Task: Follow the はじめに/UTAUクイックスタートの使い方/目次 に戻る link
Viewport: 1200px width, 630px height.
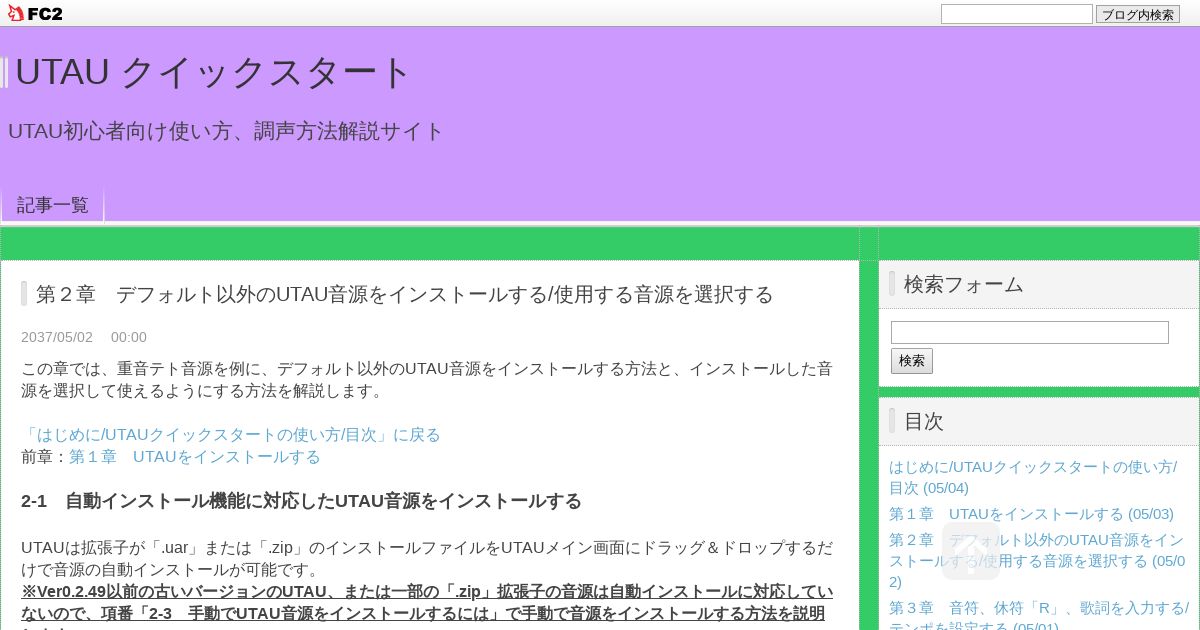Action: [x=231, y=435]
